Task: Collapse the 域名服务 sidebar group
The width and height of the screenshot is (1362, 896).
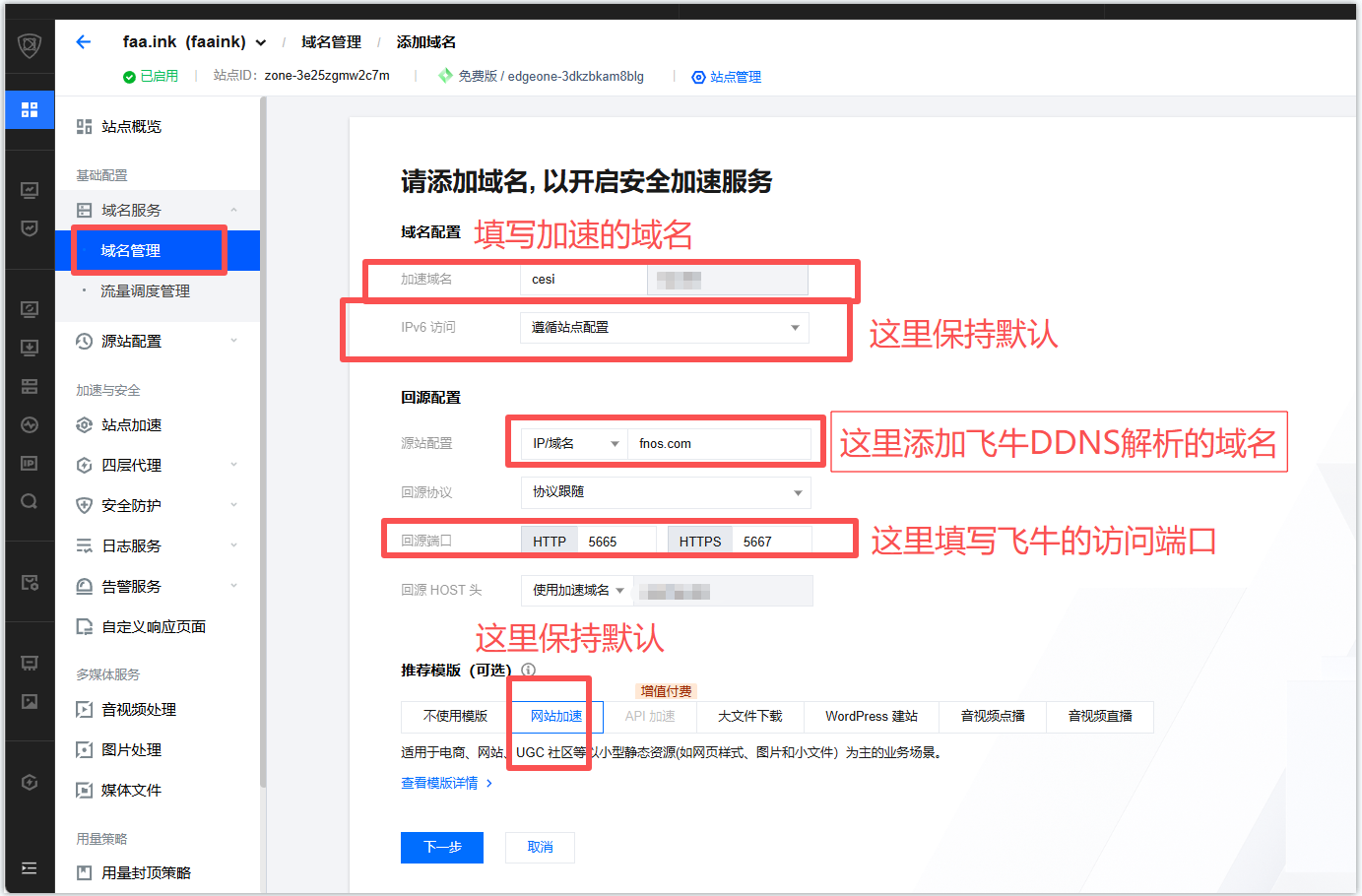Action: 234,210
